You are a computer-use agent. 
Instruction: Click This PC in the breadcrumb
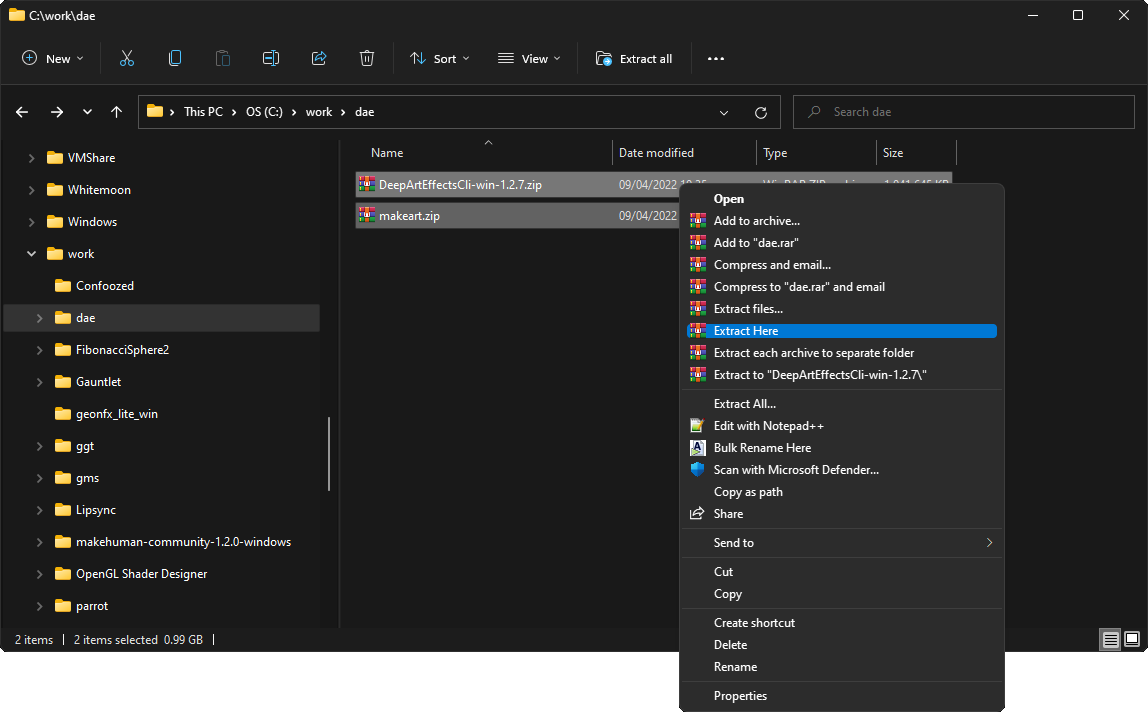(x=204, y=112)
